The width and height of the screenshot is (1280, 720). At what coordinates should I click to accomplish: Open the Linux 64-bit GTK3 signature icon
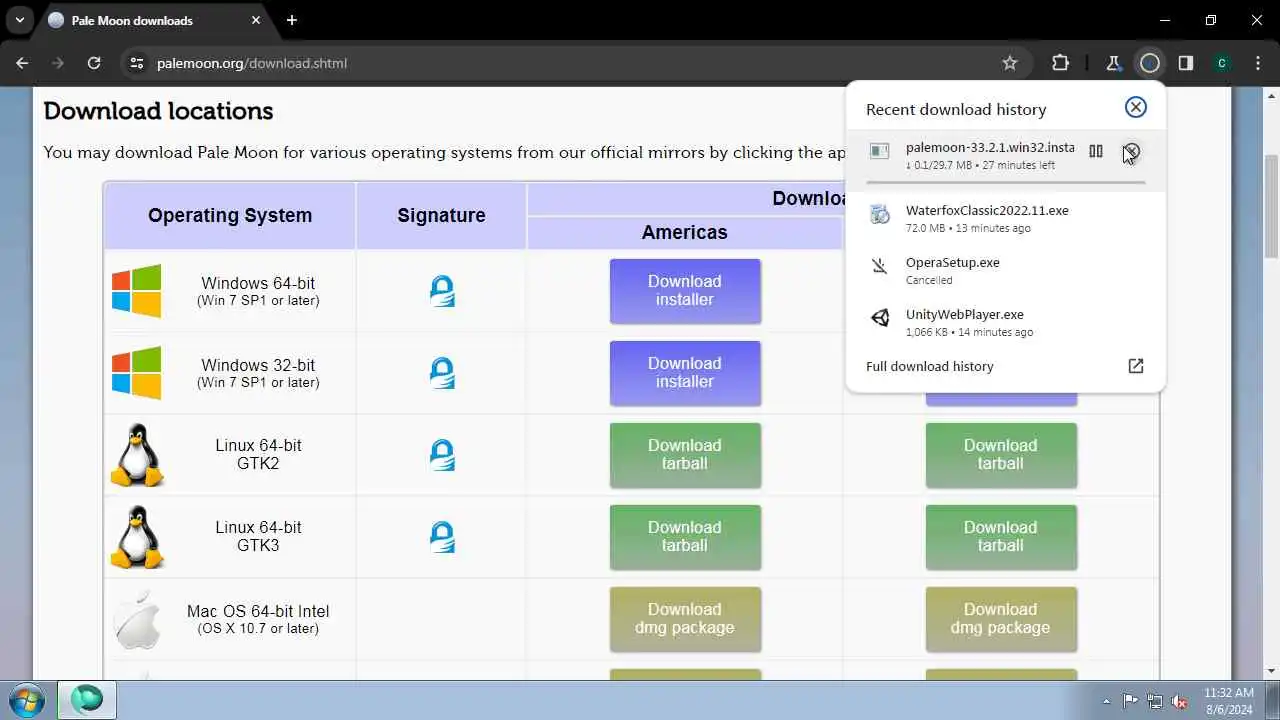[x=442, y=537]
